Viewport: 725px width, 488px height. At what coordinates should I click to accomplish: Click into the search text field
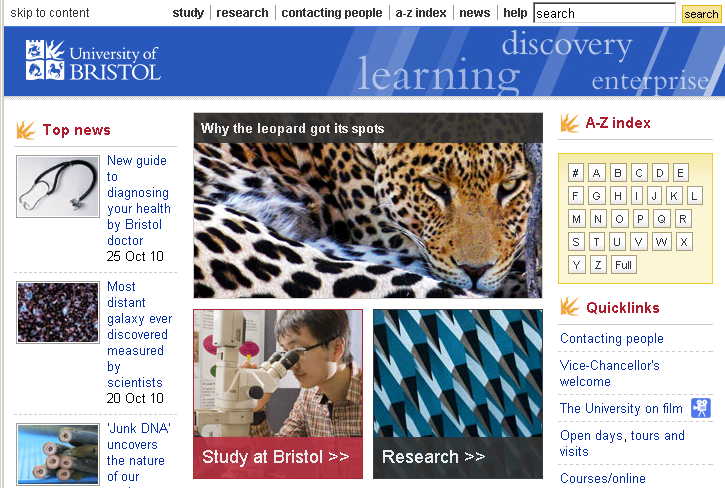tap(604, 14)
